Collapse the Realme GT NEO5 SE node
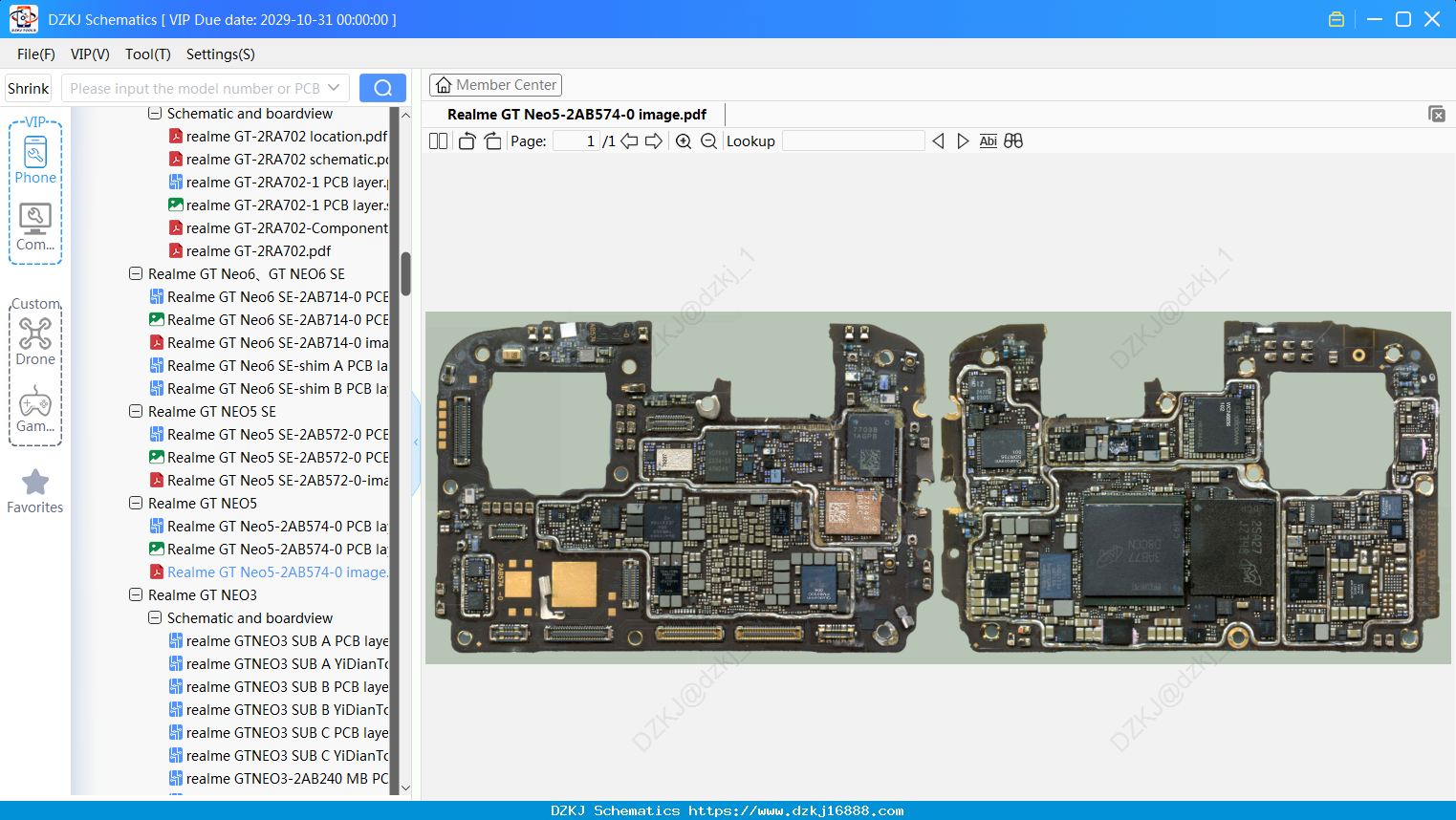This screenshot has width=1456, height=820. pos(136,412)
